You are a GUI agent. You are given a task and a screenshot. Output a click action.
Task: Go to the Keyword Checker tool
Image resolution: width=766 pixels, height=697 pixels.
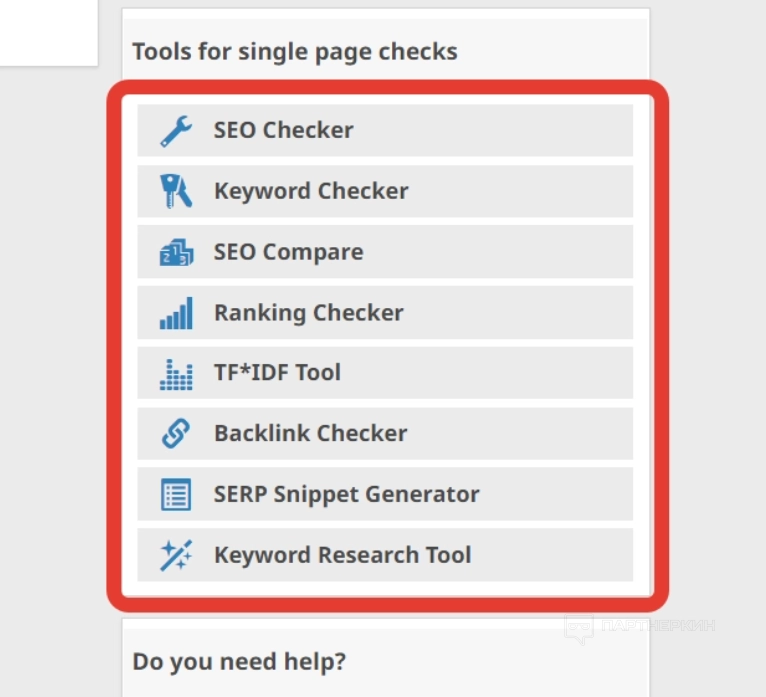pos(311,191)
